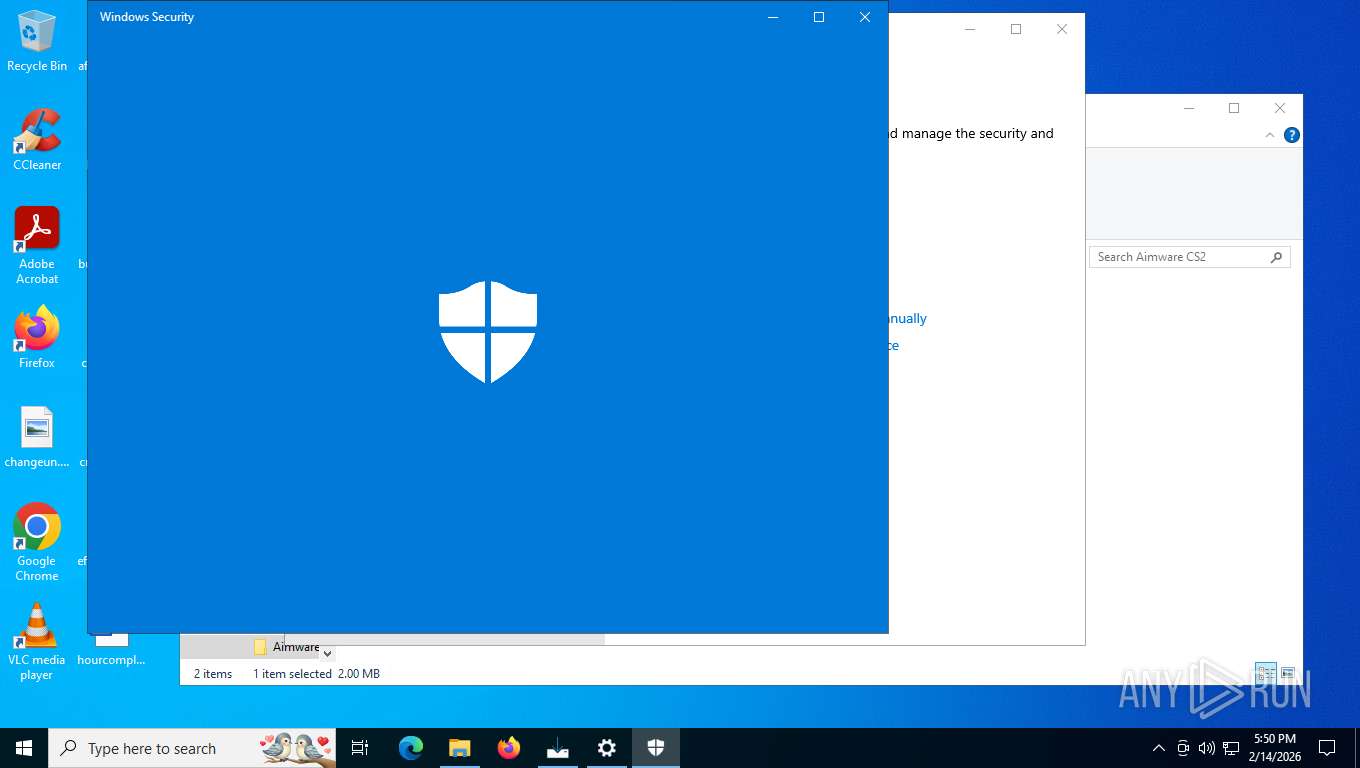Open the Windows Start menu
Viewport: 1360px width, 768px height.
pos(24,748)
